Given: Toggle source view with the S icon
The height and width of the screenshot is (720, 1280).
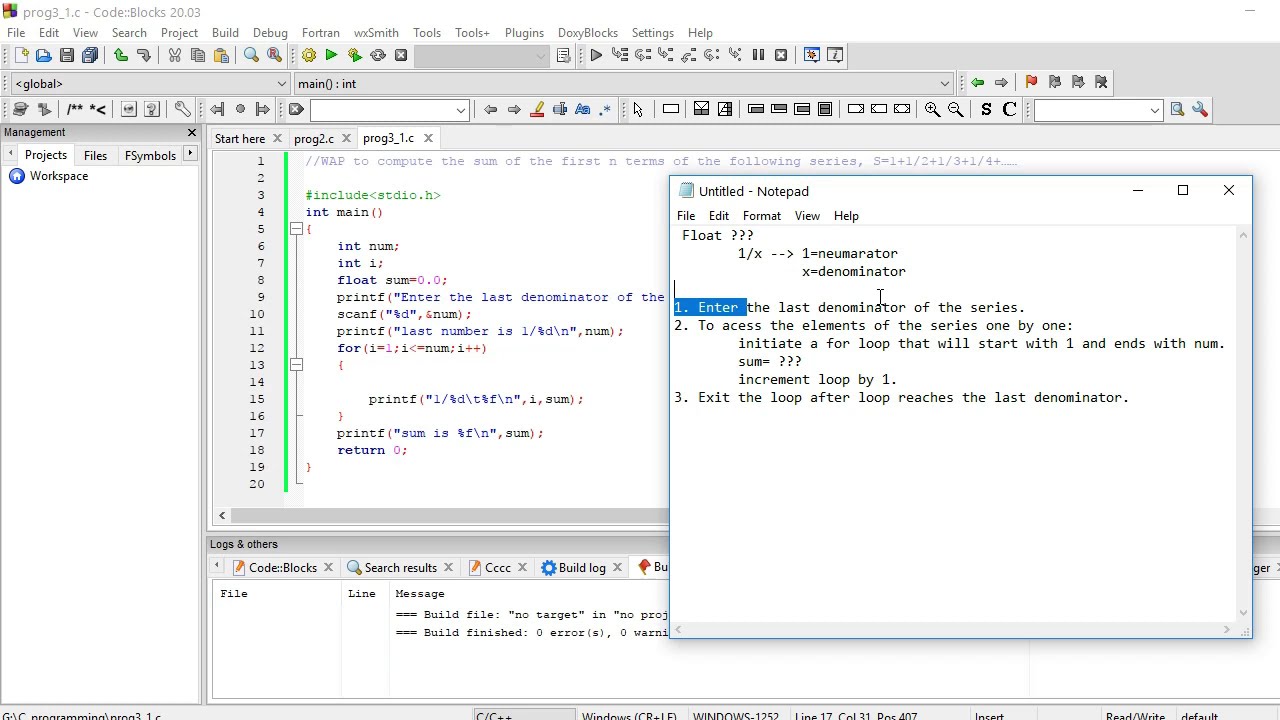Looking at the screenshot, I should point(986,110).
